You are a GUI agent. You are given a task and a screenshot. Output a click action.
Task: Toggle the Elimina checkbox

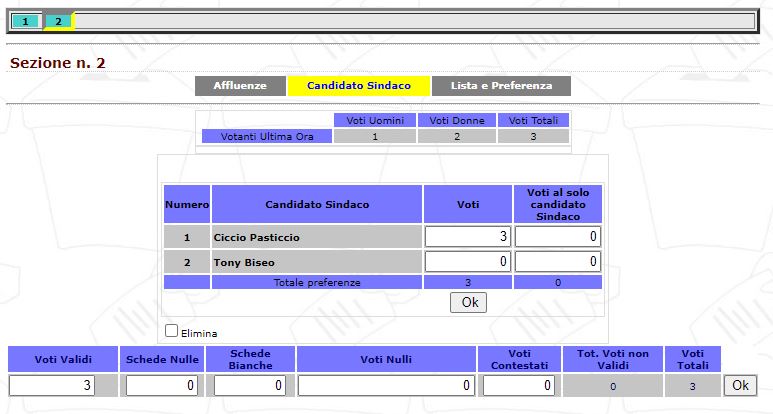(172, 331)
